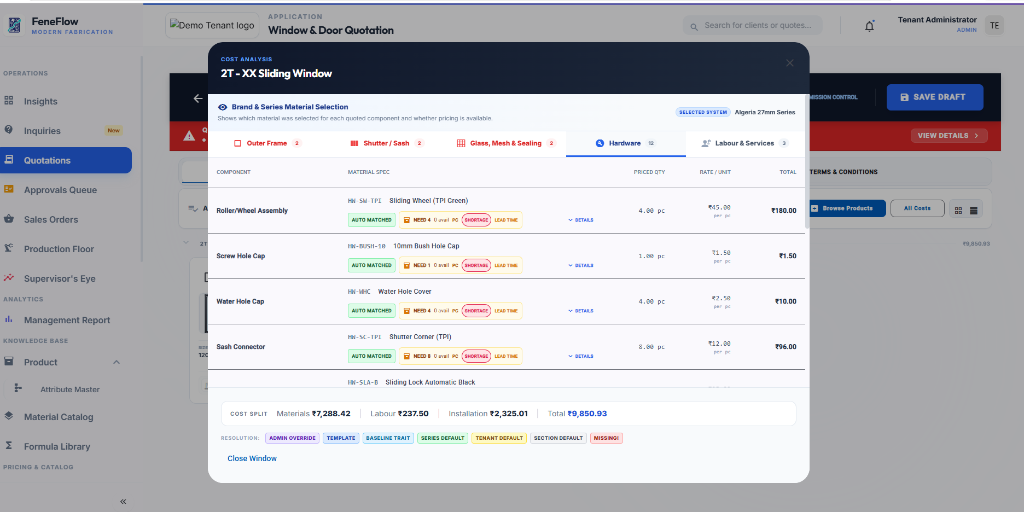Open the Labour & Services tab
The width and height of the screenshot is (1024, 512).
(x=745, y=143)
